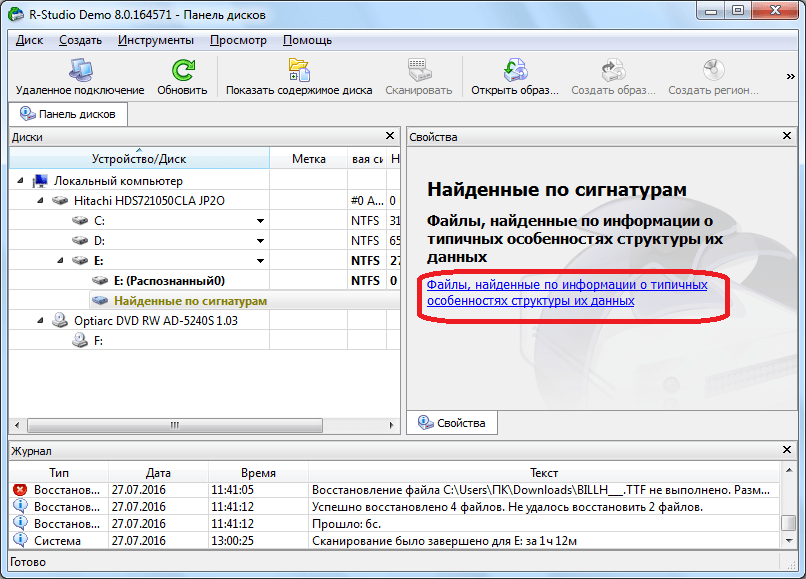Click the red error icon in first log row
This screenshot has height=579, width=806.
point(20,490)
